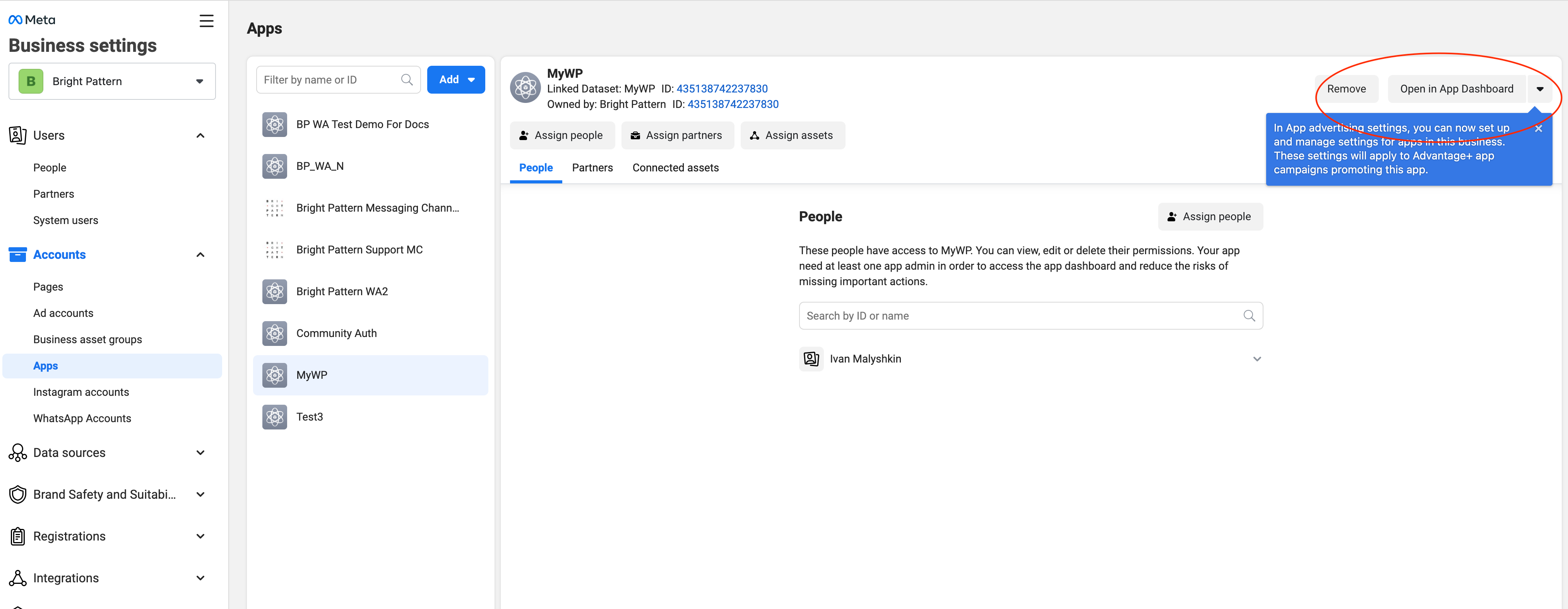Click the Bright Pattern business avatar
1568x609 pixels.
click(31, 81)
